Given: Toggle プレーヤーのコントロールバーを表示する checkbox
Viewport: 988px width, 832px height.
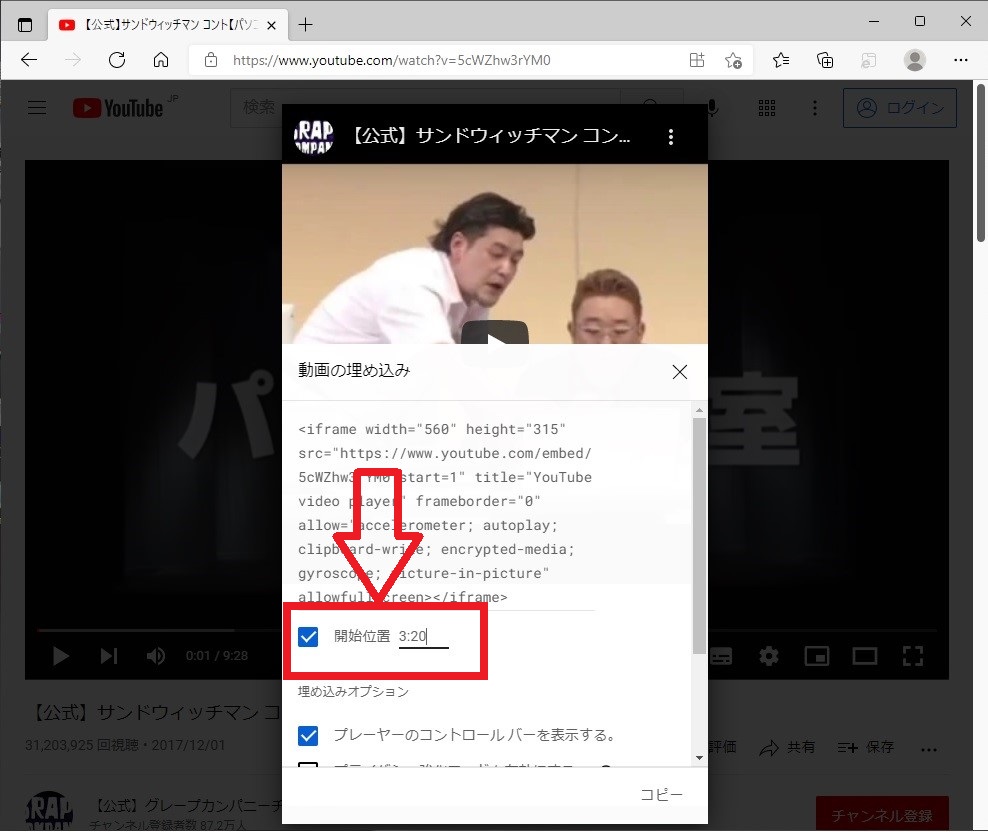Looking at the screenshot, I should point(308,736).
